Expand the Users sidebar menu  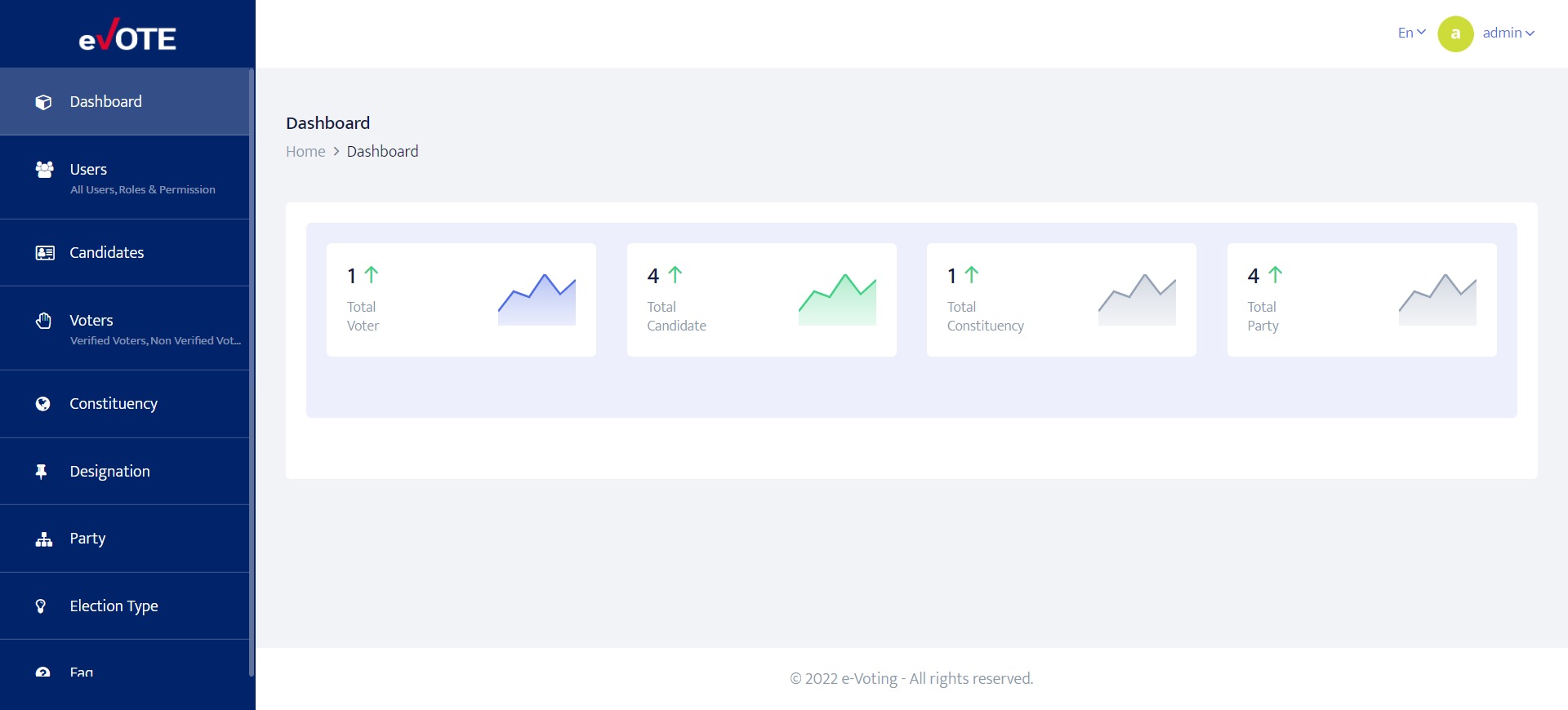click(125, 177)
